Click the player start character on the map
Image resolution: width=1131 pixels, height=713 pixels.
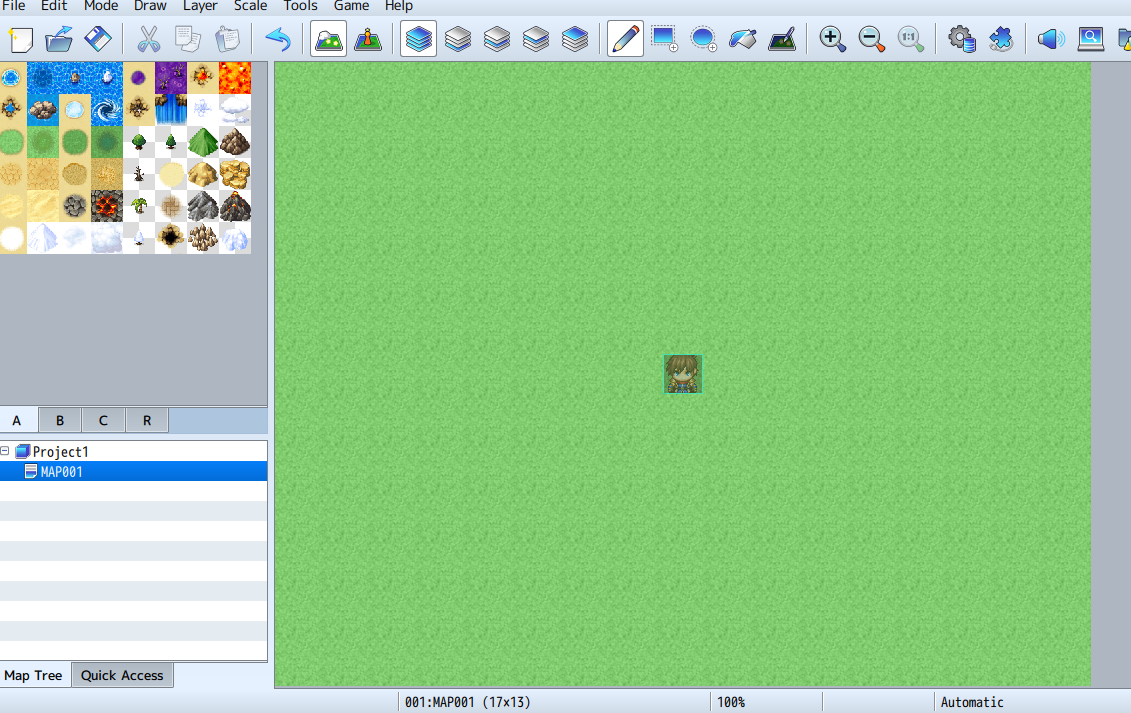click(683, 374)
